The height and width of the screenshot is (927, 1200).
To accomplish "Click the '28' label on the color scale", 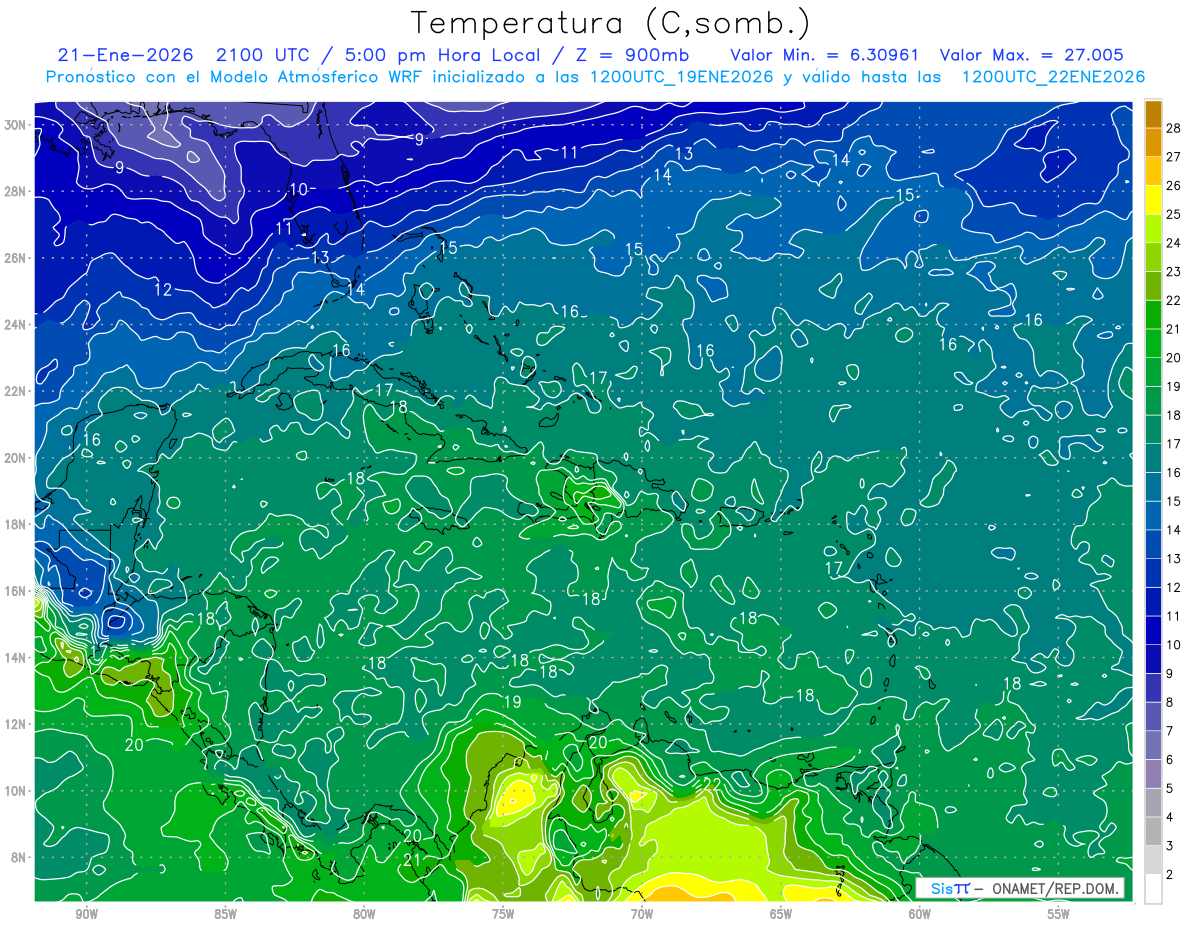I will point(1174,128).
